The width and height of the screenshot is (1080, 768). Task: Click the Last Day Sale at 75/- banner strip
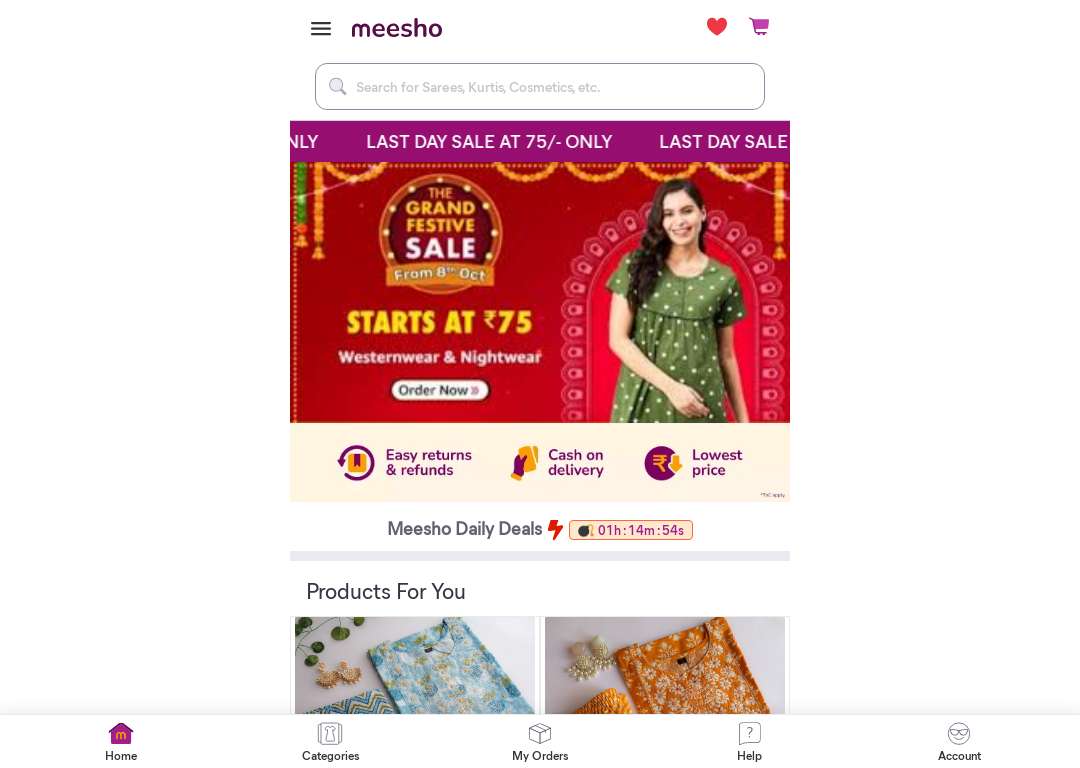click(540, 141)
